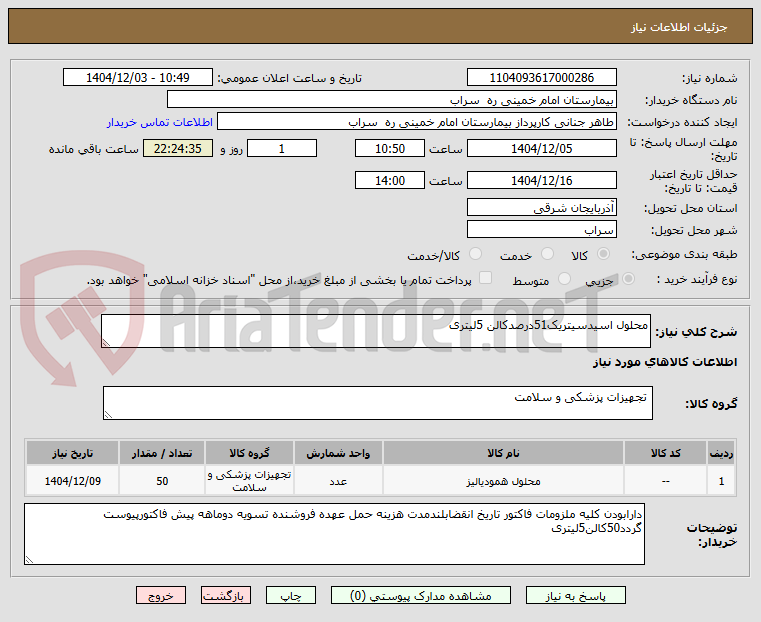Click the row number cell 1
Viewport: 761px width, 622px height.
point(721,481)
